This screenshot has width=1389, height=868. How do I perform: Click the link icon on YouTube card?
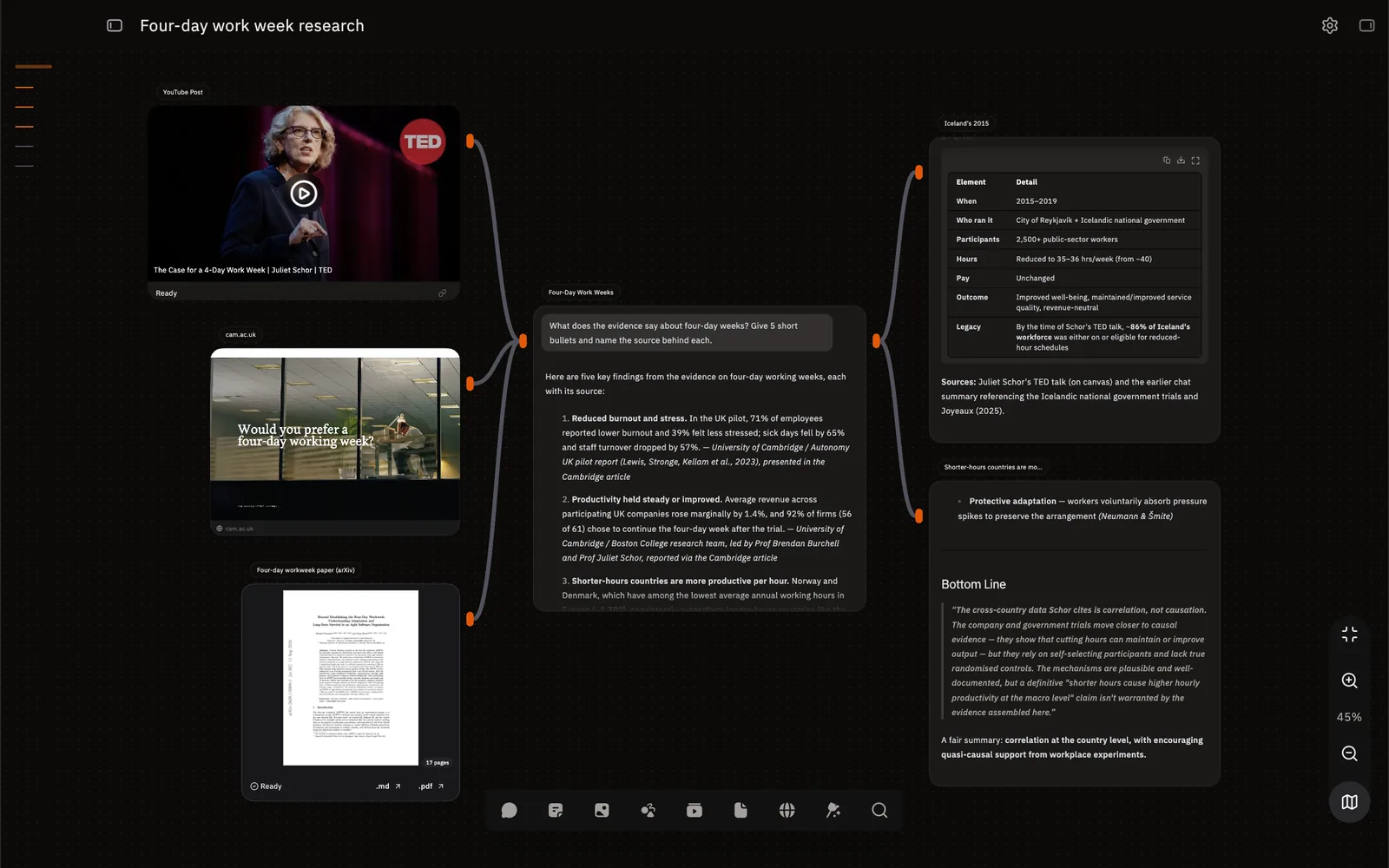443,293
